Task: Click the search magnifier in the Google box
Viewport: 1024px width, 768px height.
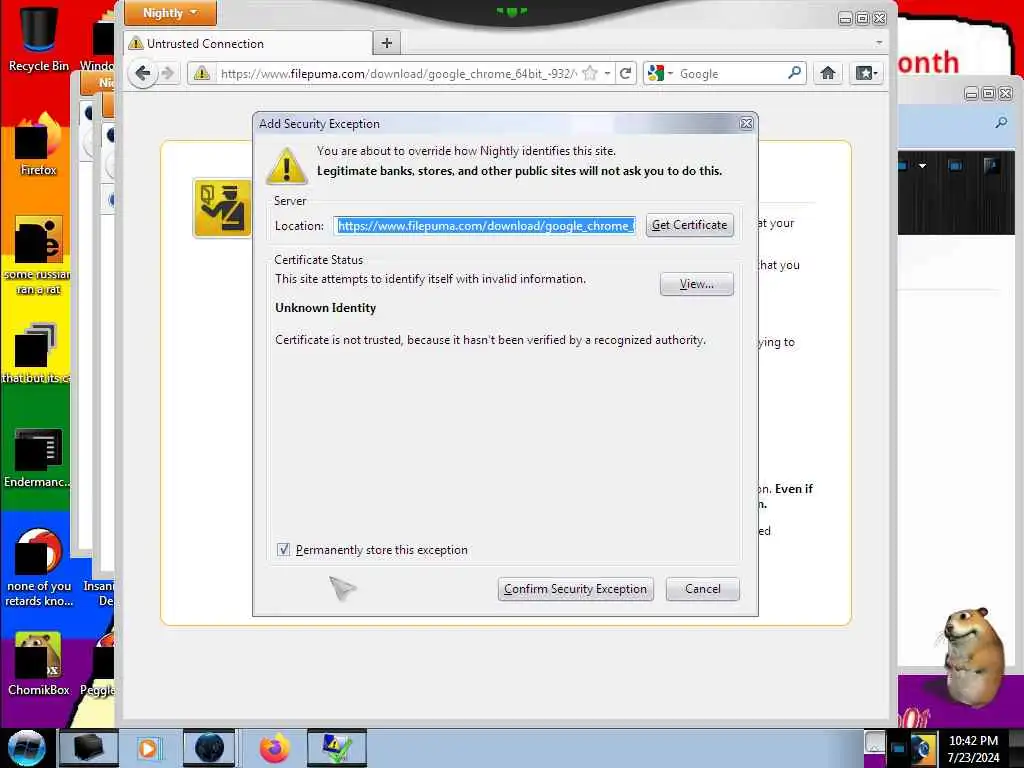Action: click(x=794, y=73)
